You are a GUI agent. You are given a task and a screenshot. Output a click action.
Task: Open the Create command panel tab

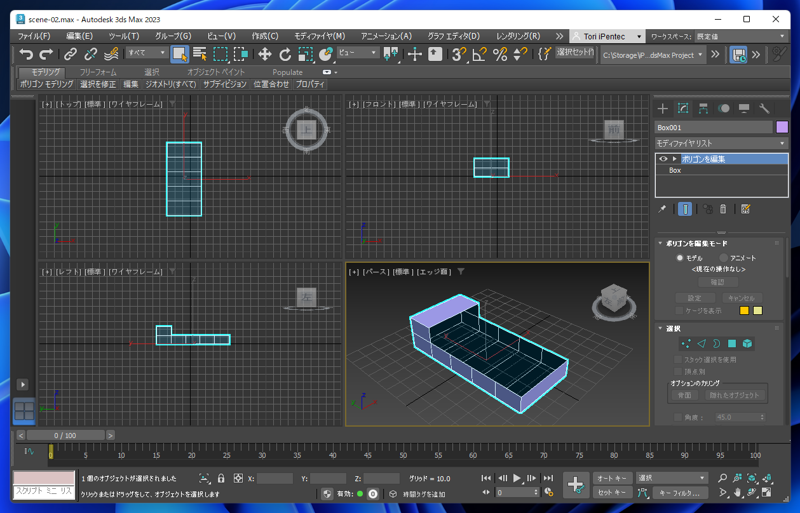click(x=663, y=108)
